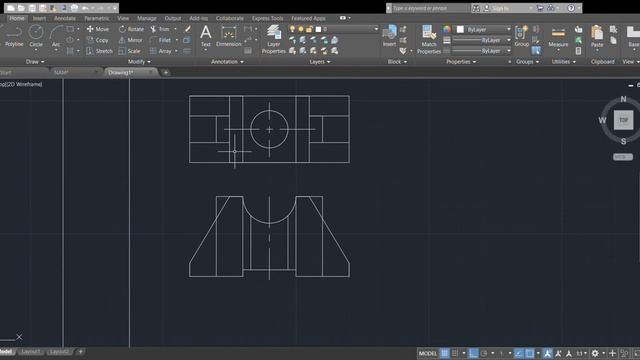Click the Measure utility tool
The image size is (640, 360).
pyautogui.click(x=558, y=37)
